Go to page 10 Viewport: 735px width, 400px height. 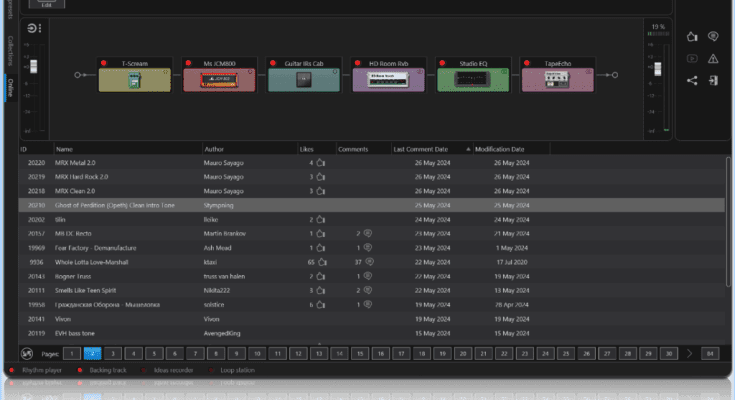coord(258,353)
